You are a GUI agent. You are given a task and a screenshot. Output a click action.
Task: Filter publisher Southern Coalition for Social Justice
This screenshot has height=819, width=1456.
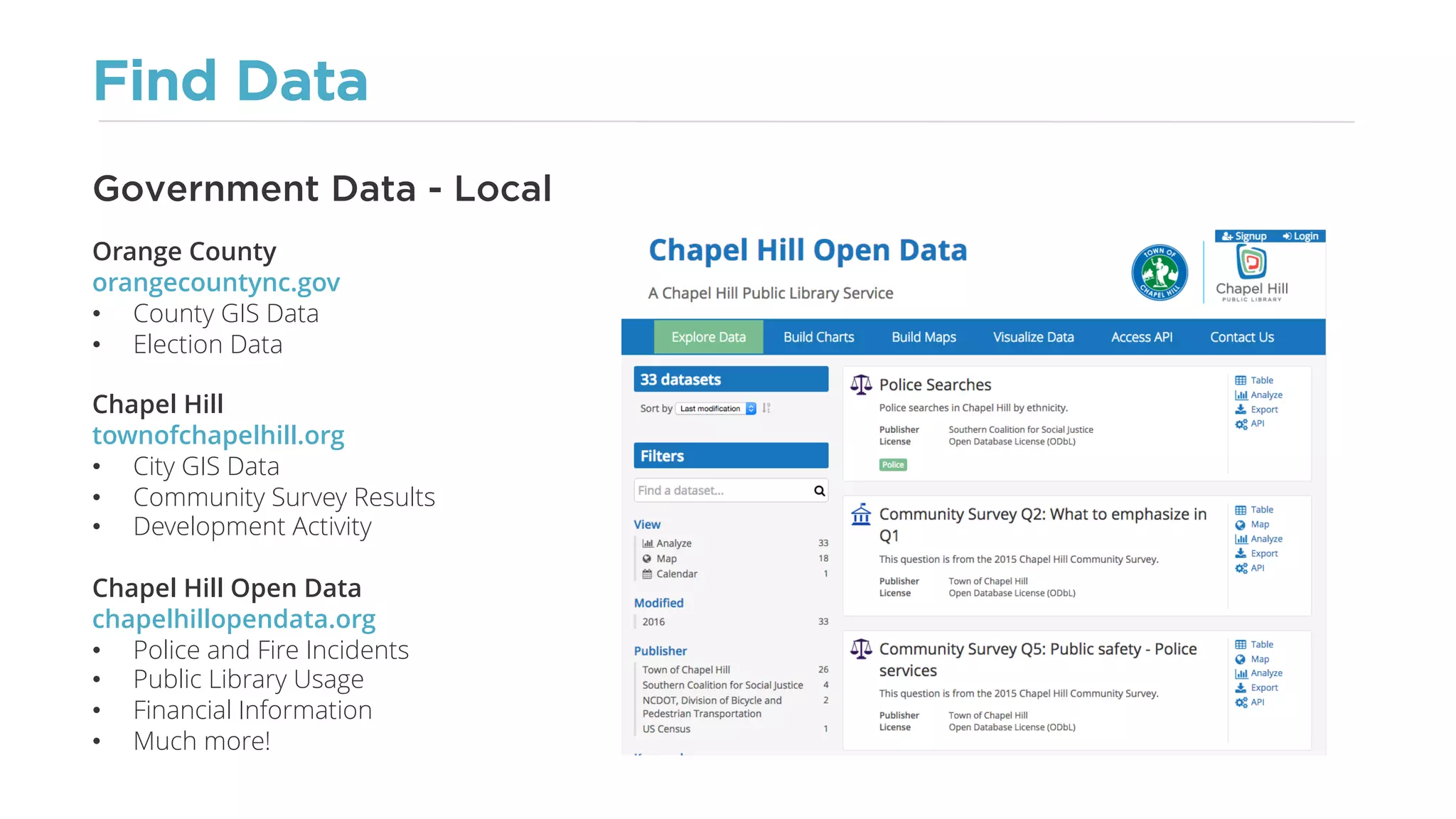pos(735,685)
